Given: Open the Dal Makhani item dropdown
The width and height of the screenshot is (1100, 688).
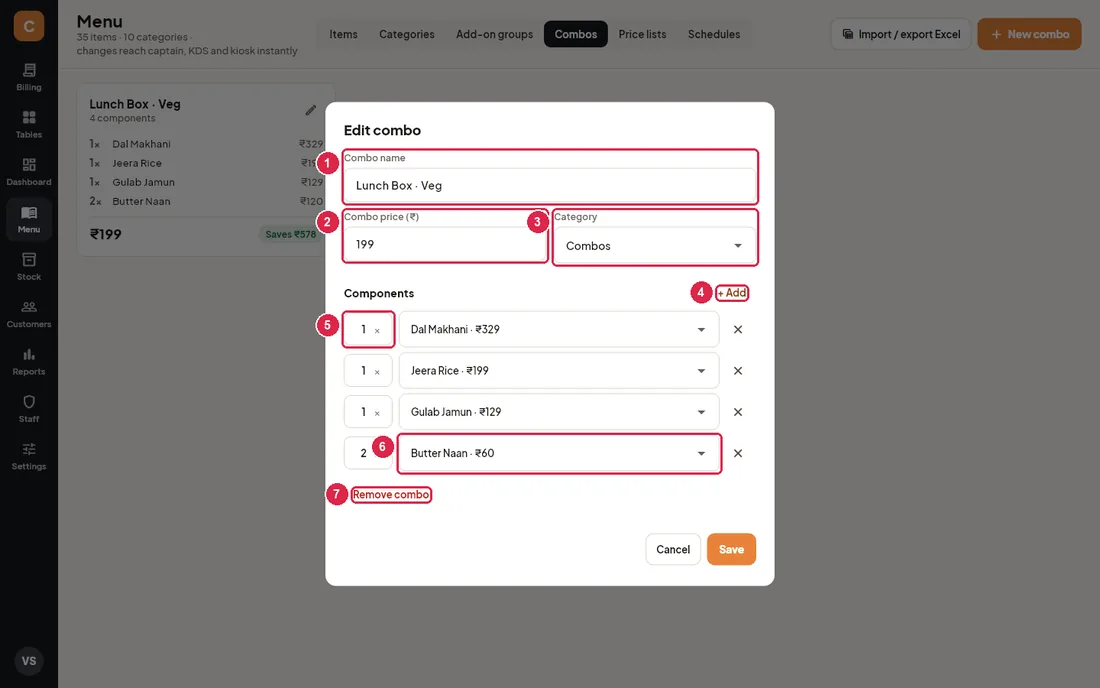Looking at the screenshot, I should [x=559, y=329].
